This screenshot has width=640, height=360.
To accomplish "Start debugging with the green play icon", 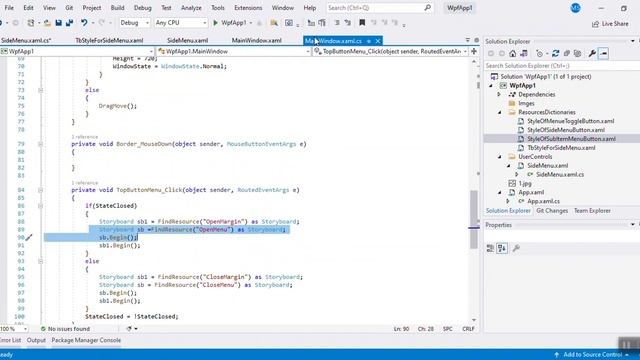I will 216,23.
